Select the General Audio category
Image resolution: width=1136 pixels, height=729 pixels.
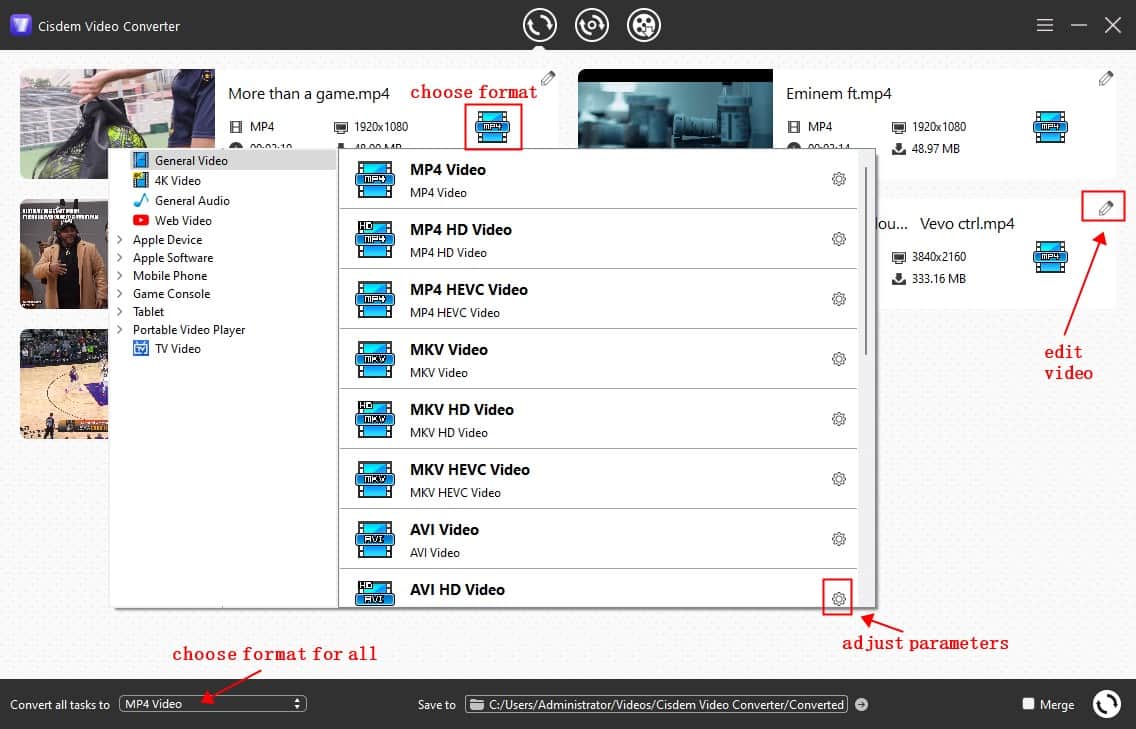(190, 200)
